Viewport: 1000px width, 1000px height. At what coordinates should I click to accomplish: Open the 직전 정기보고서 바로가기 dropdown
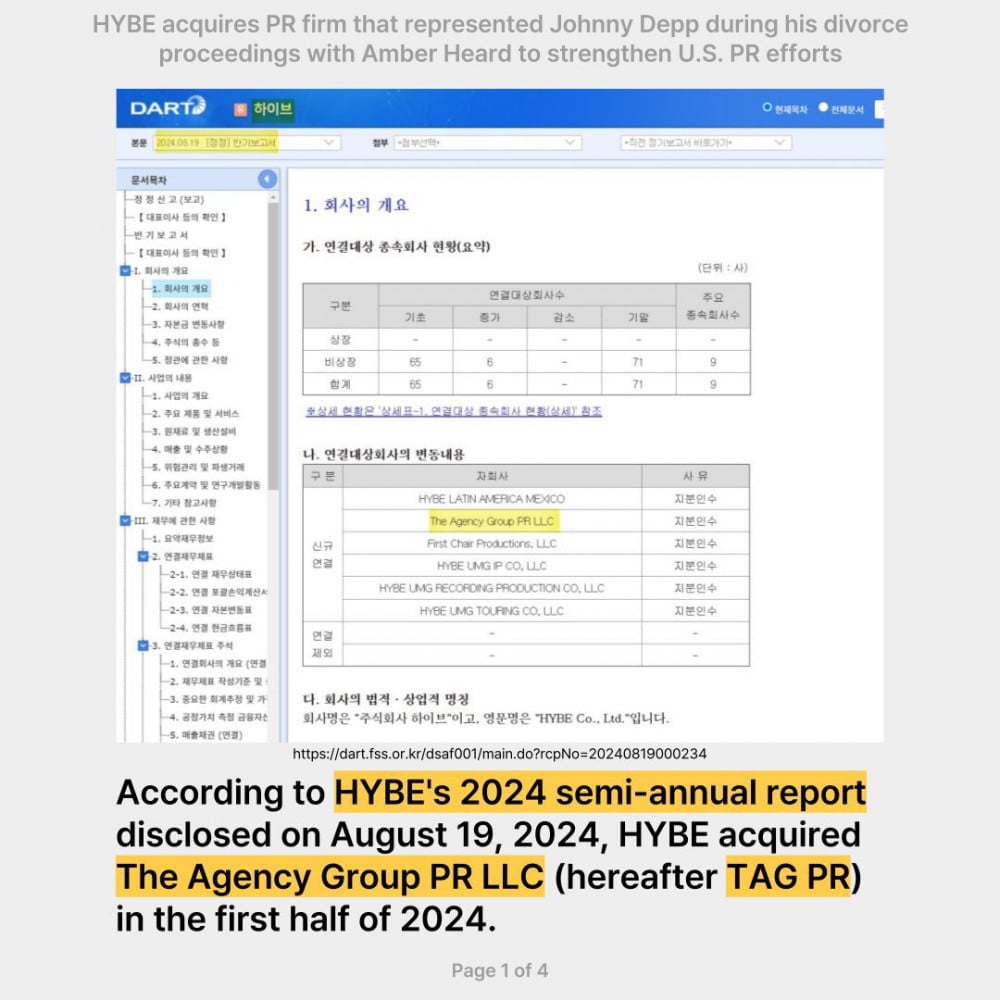pyautogui.click(x=705, y=143)
